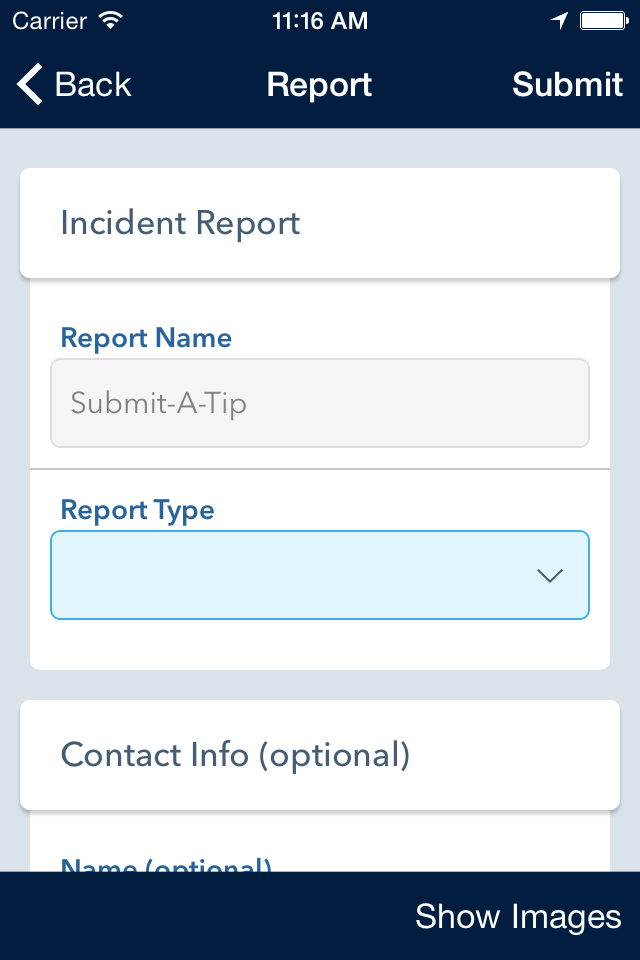
Task: Open the Report Type dropdown
Action: pos(320,575)
